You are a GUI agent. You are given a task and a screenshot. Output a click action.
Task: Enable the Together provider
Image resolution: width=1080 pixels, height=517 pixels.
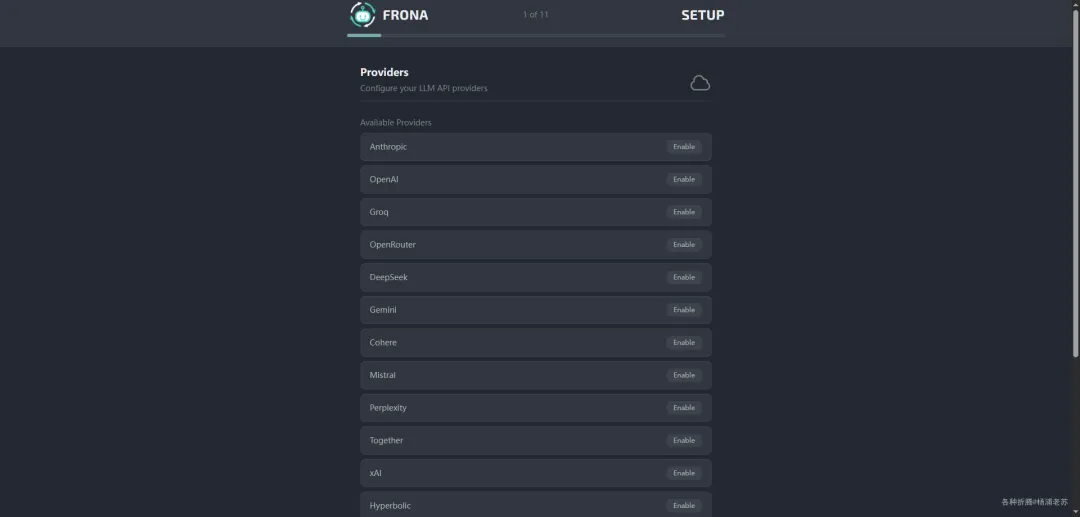(x=684, y=440)
